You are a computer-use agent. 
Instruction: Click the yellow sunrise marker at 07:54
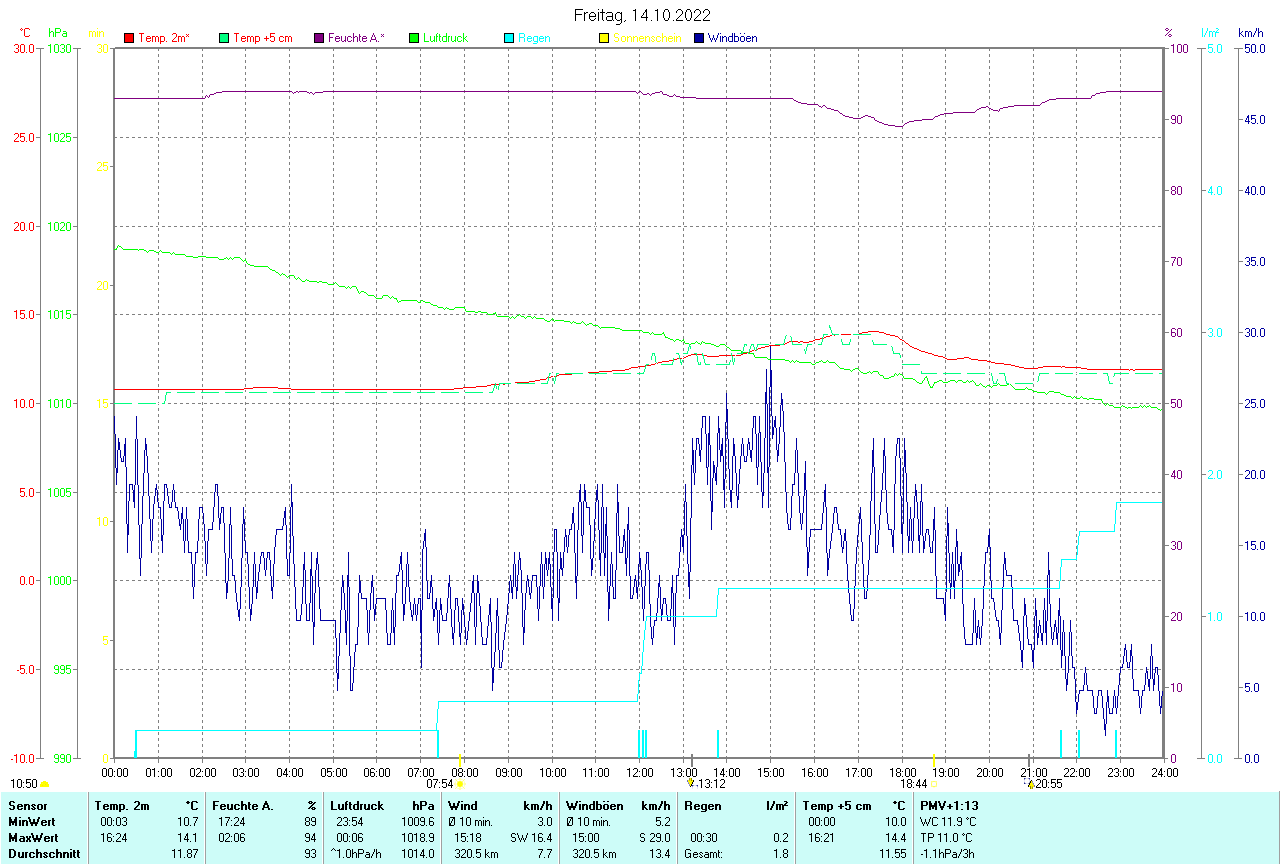[x=460, y=784]
